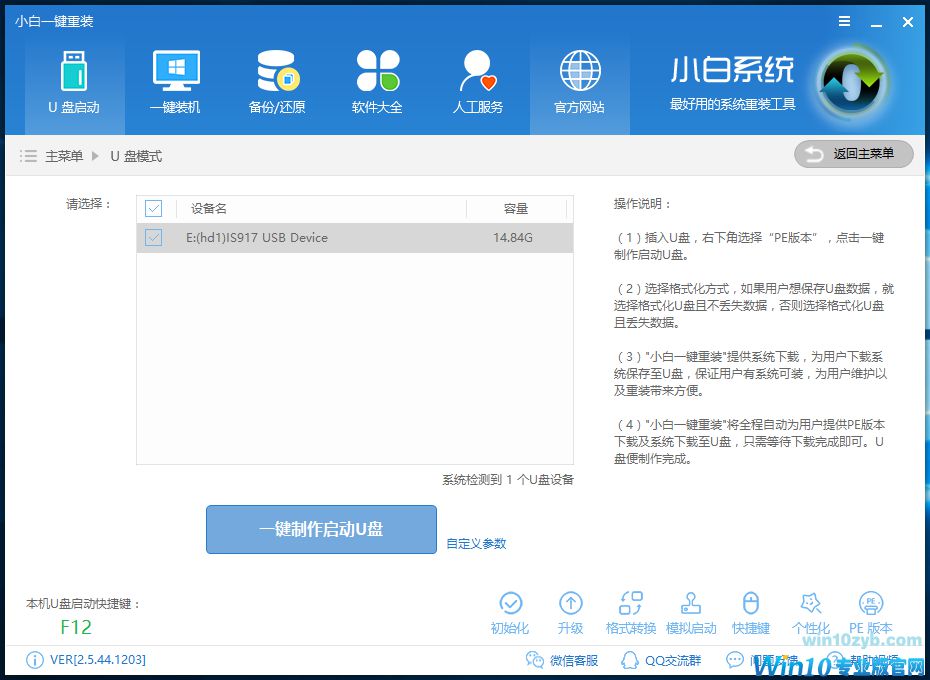Open the hamburger menu at top right
This screenshot has width=930, height=680.
coord(843,20)
